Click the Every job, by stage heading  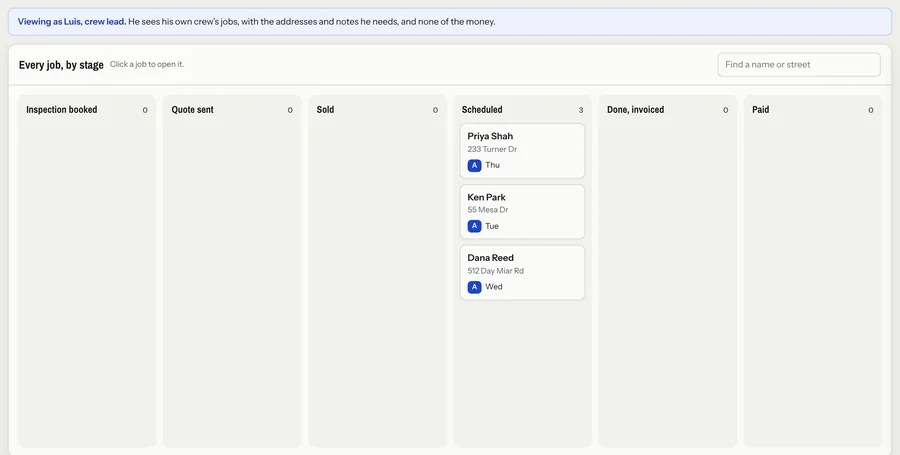point(61,65)
